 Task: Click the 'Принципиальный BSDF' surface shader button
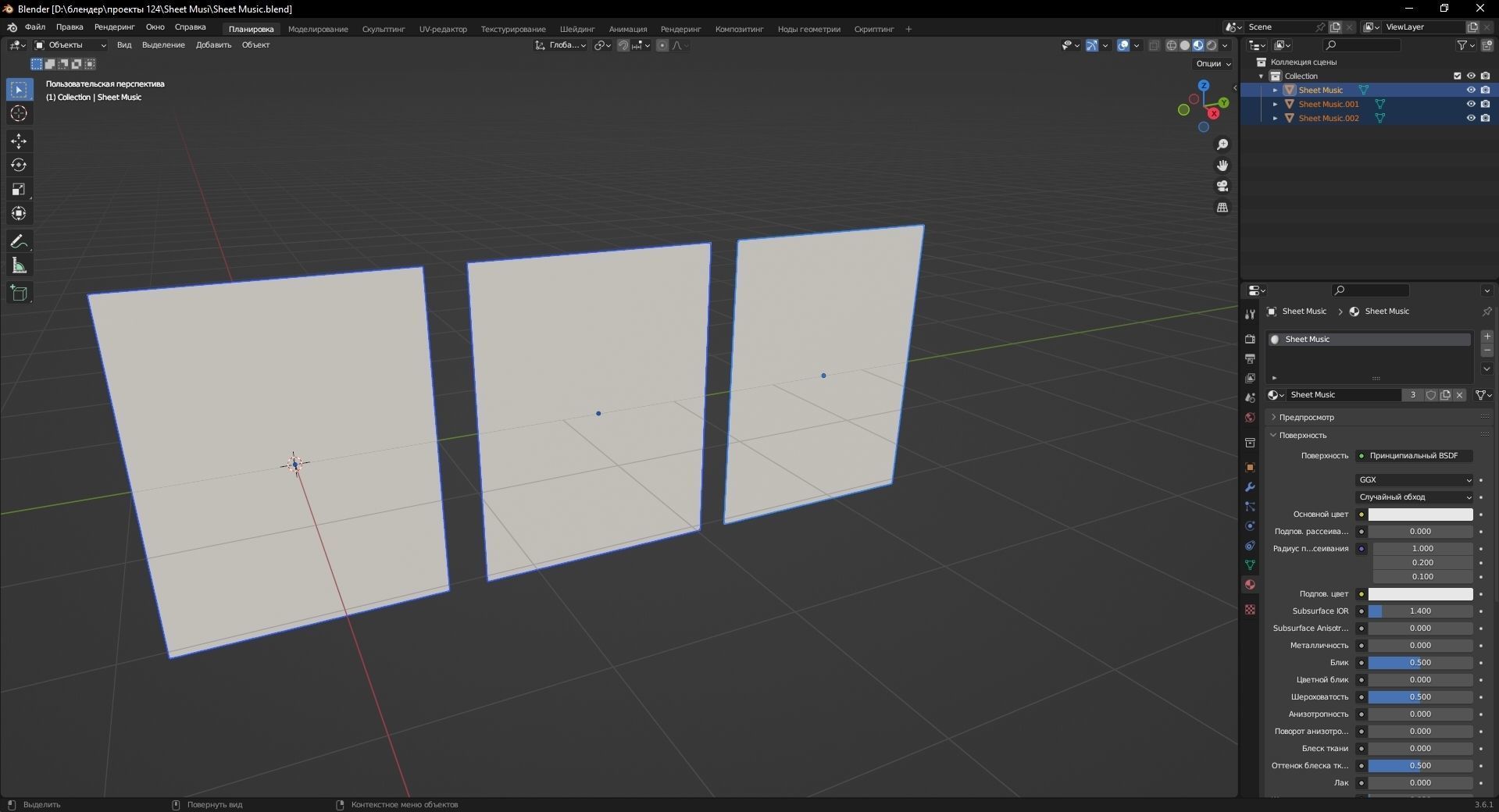pyautogui.click(x=1415, y=456)
